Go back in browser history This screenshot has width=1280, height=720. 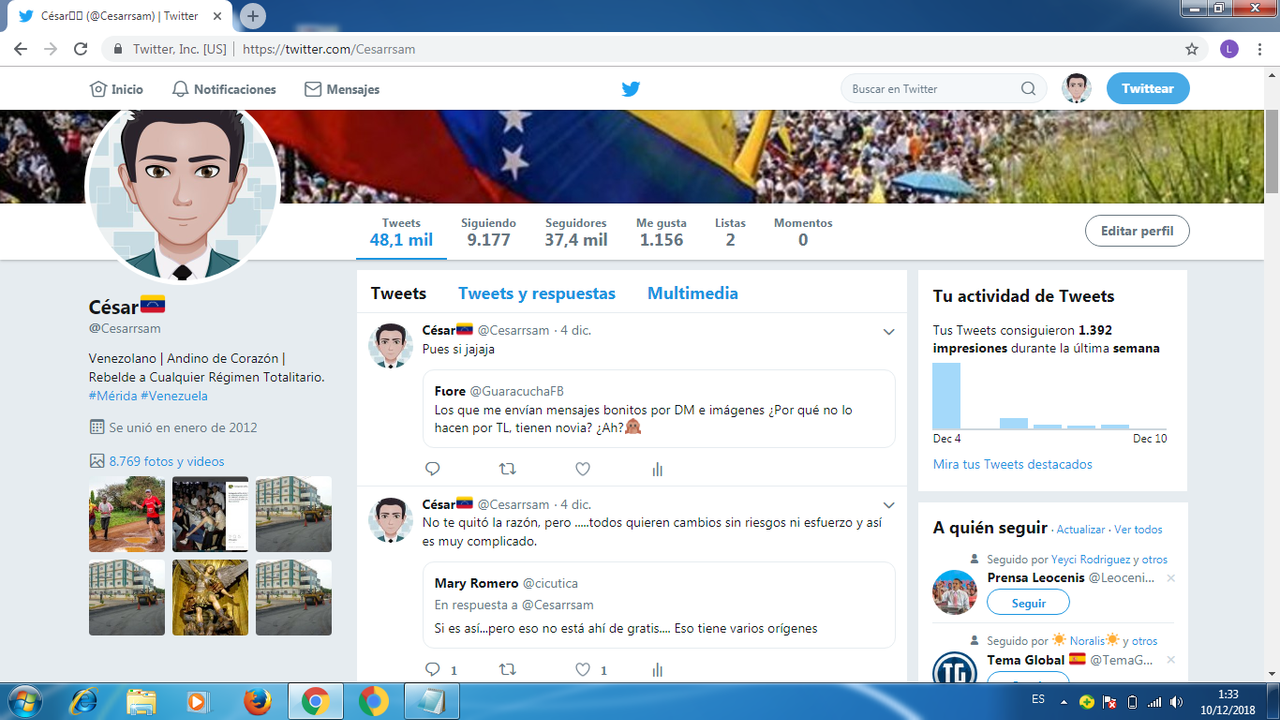20,49
